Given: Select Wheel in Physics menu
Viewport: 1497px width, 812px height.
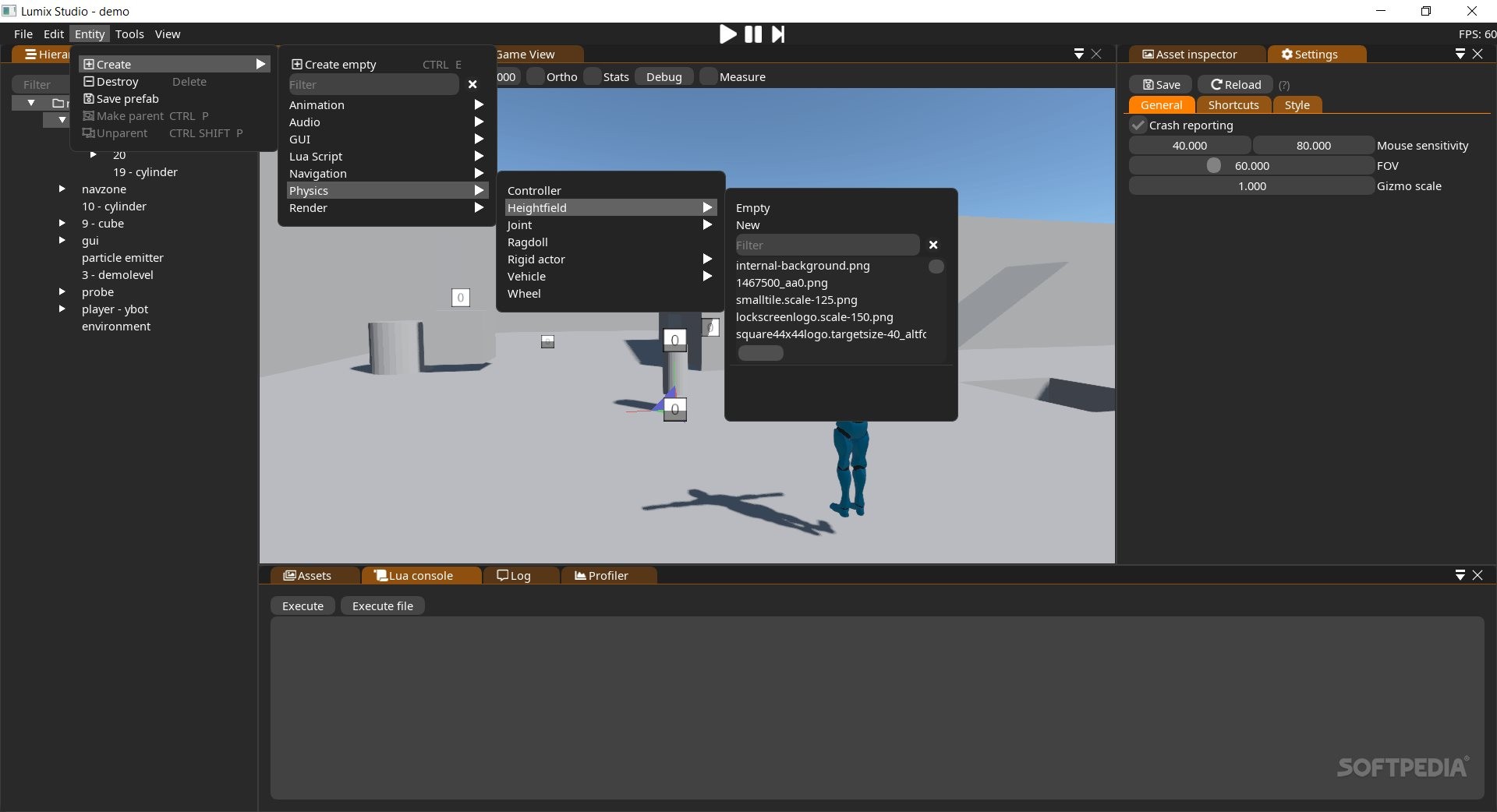Looking at the screenshot, I should click(610, 294).
